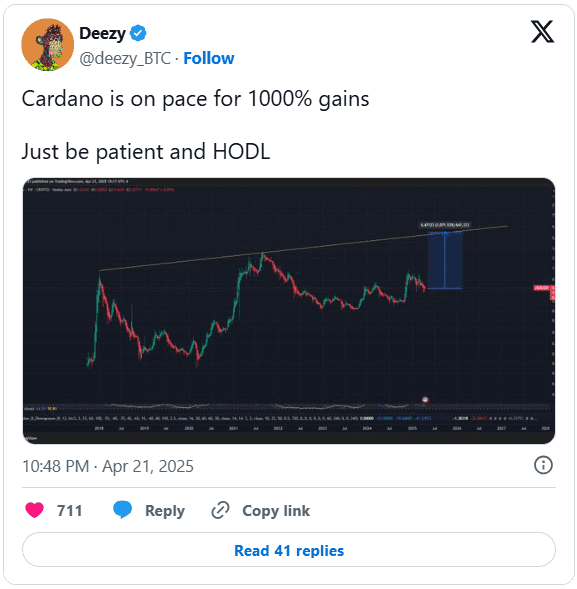The height and width of the screenshot is (589, 577).
Task: Open the Deezy display name
Action: click(103, 34)
